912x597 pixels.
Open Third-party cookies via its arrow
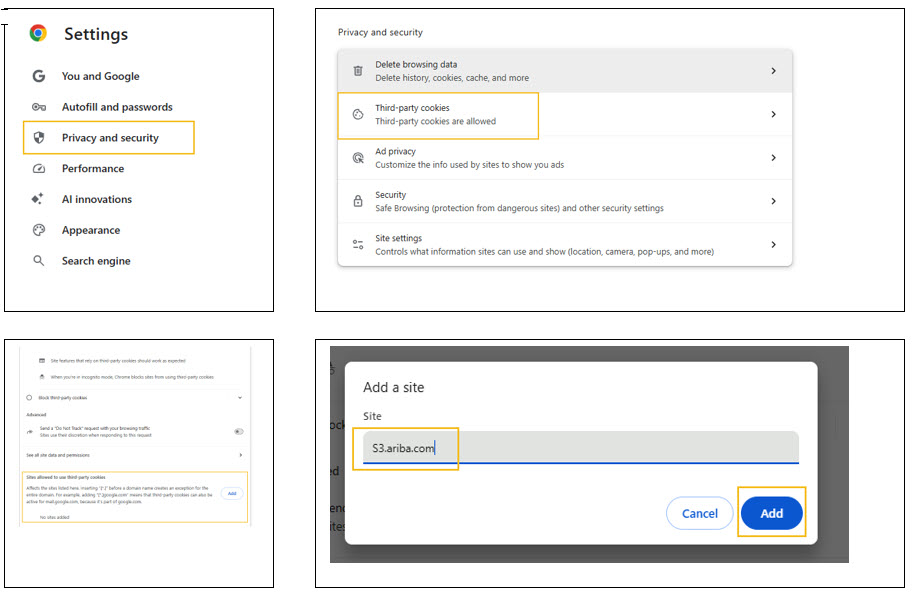click(x=773, y=115)
